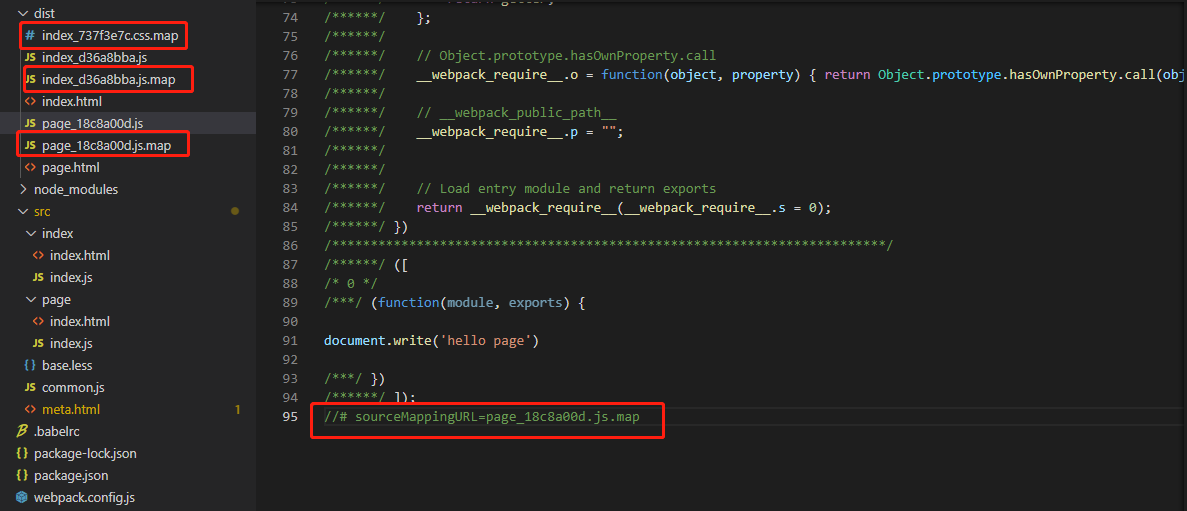Open index.js under src page folder

pyautogui.click(x=71, y=343)
